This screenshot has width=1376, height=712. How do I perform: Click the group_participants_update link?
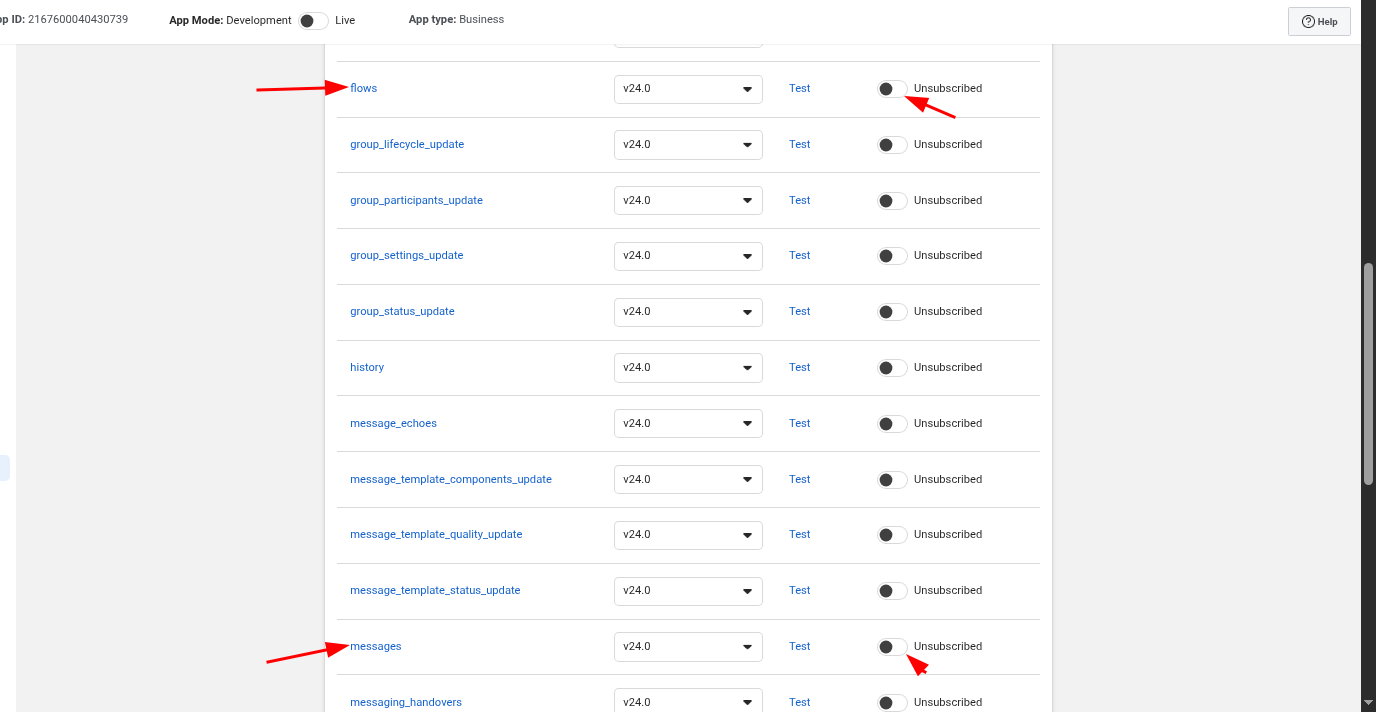click(416, 201)
